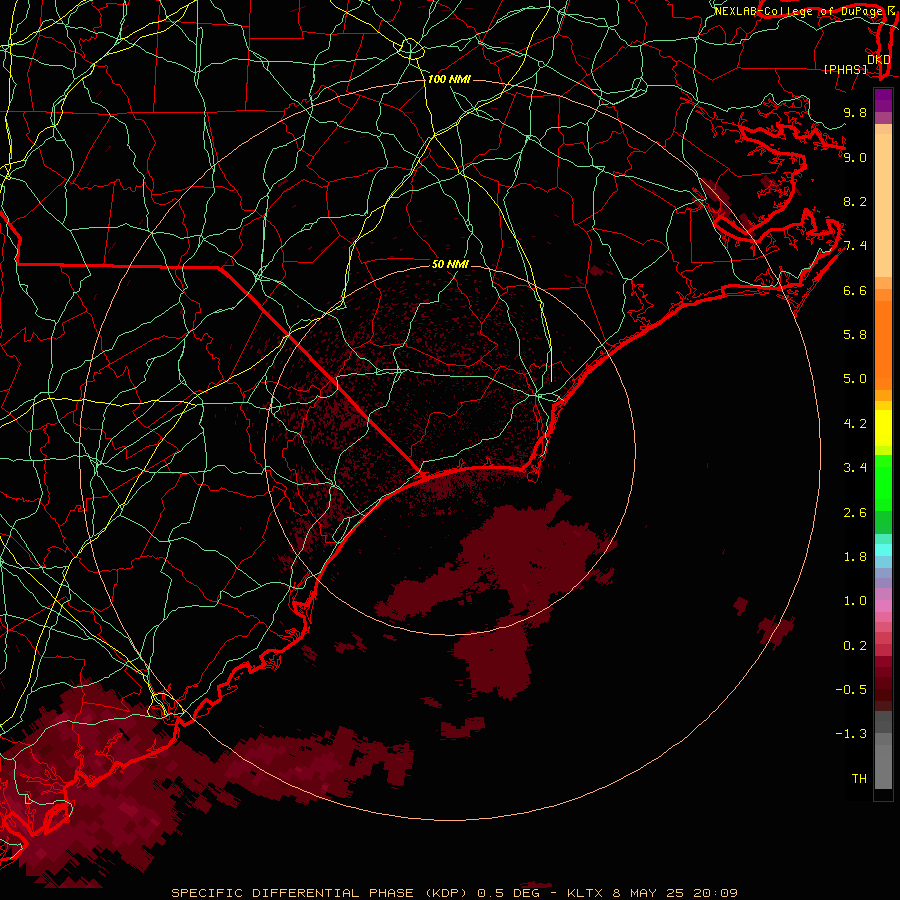The image size is (900, 900).
Task: Click the 9.8 value on color scale
Action: tap(855, 112)
